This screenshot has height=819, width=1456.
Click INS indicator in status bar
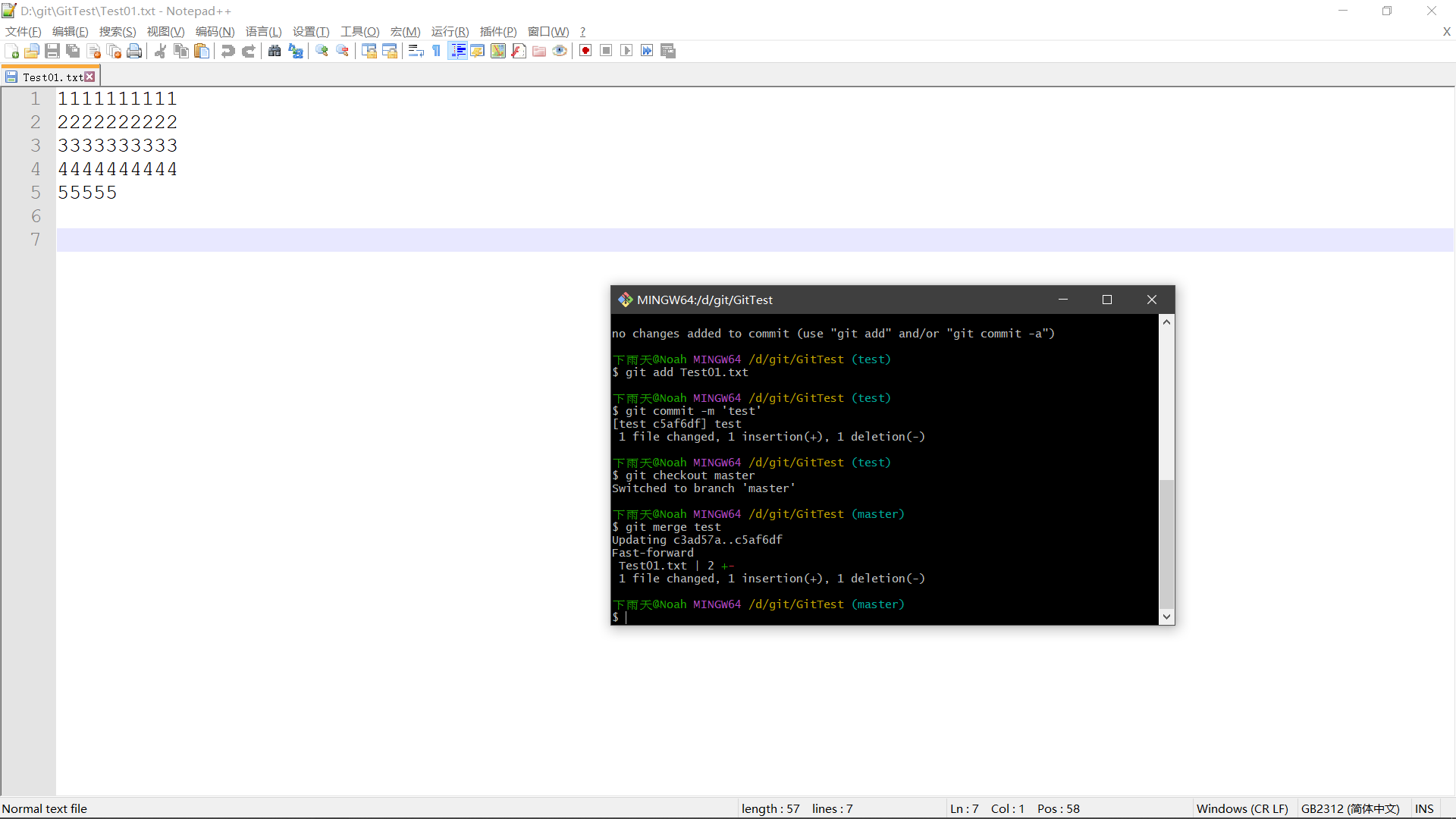coord(1424,808)
